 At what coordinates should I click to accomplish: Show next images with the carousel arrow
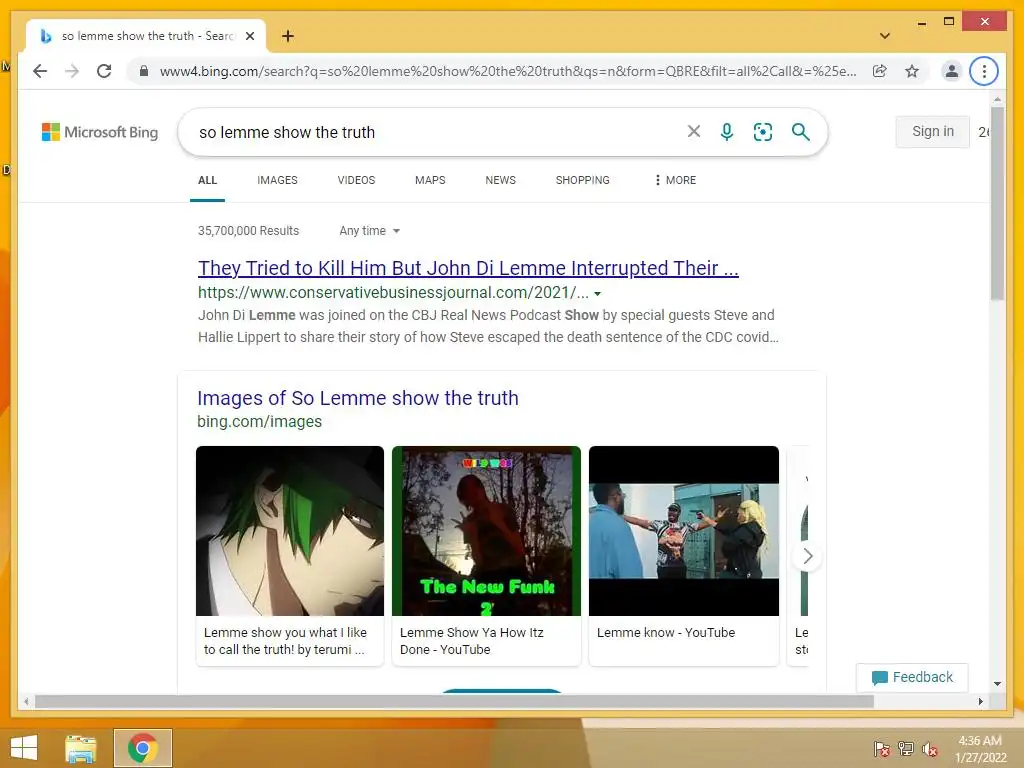(807, 556)
